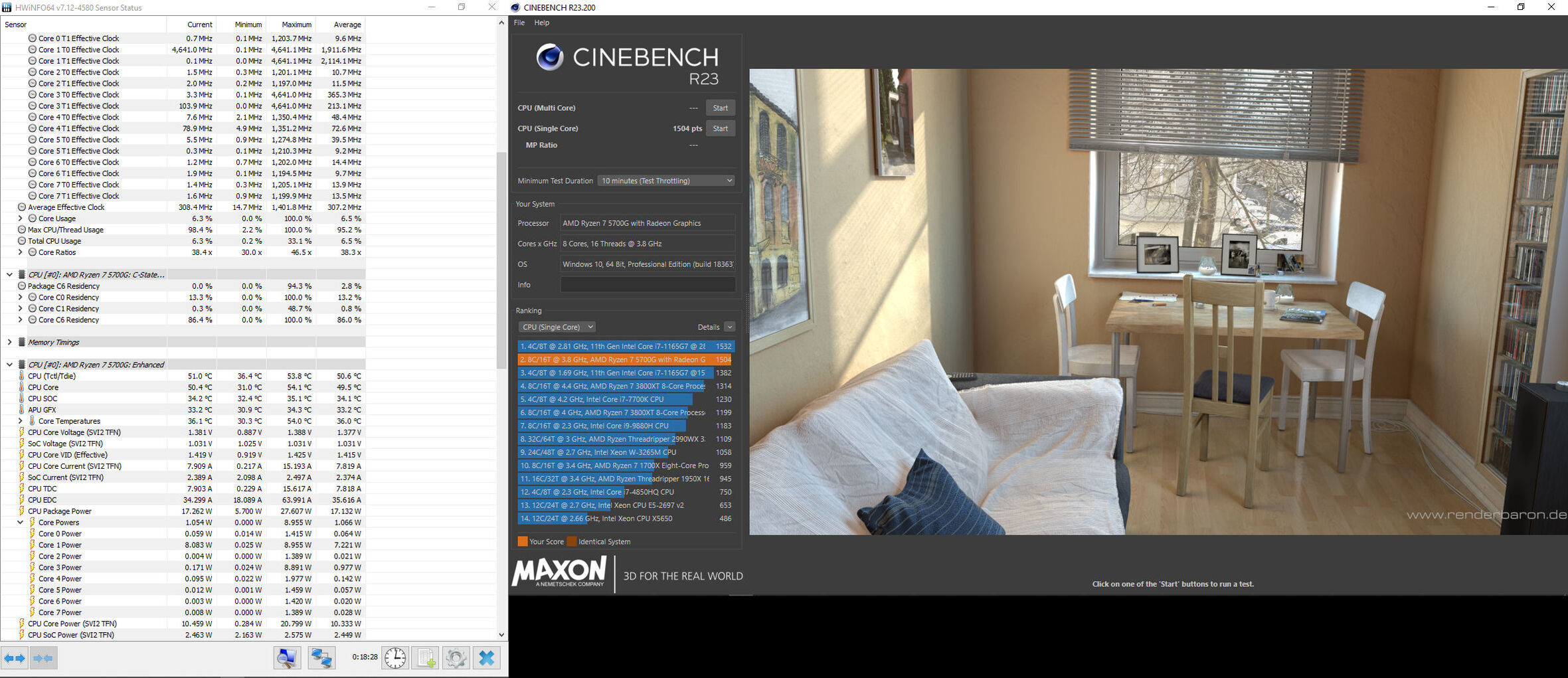Screen dimensions: 1568x678
Task: Click the logging sheet icon with green plus
Action: 425,658
